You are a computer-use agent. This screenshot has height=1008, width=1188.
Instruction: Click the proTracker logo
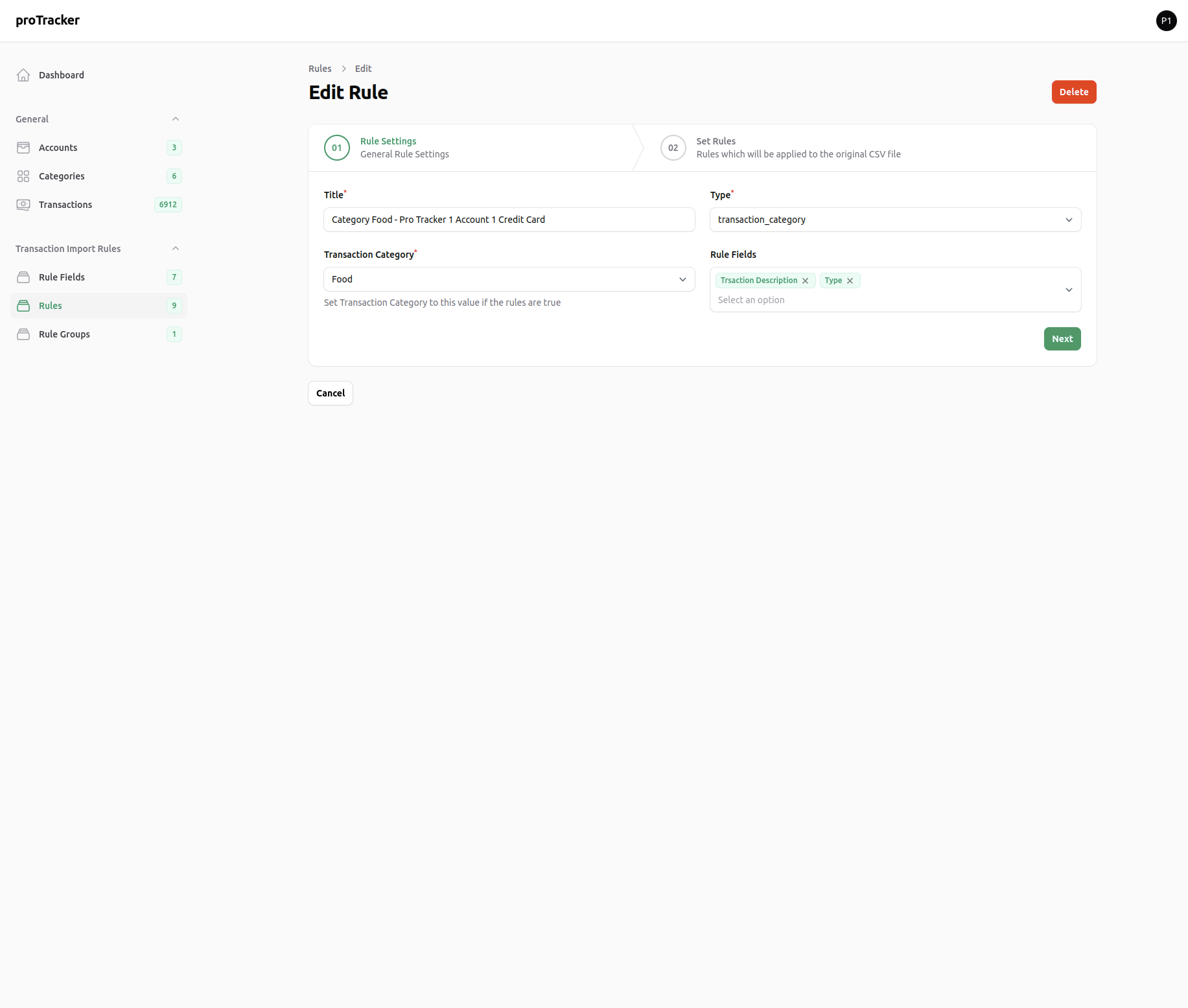[x=47, y=20]
